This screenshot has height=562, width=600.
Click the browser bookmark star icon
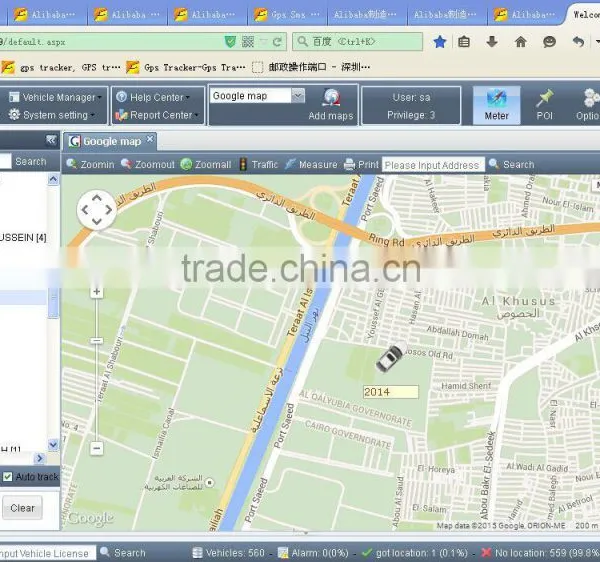coord(440,42)
